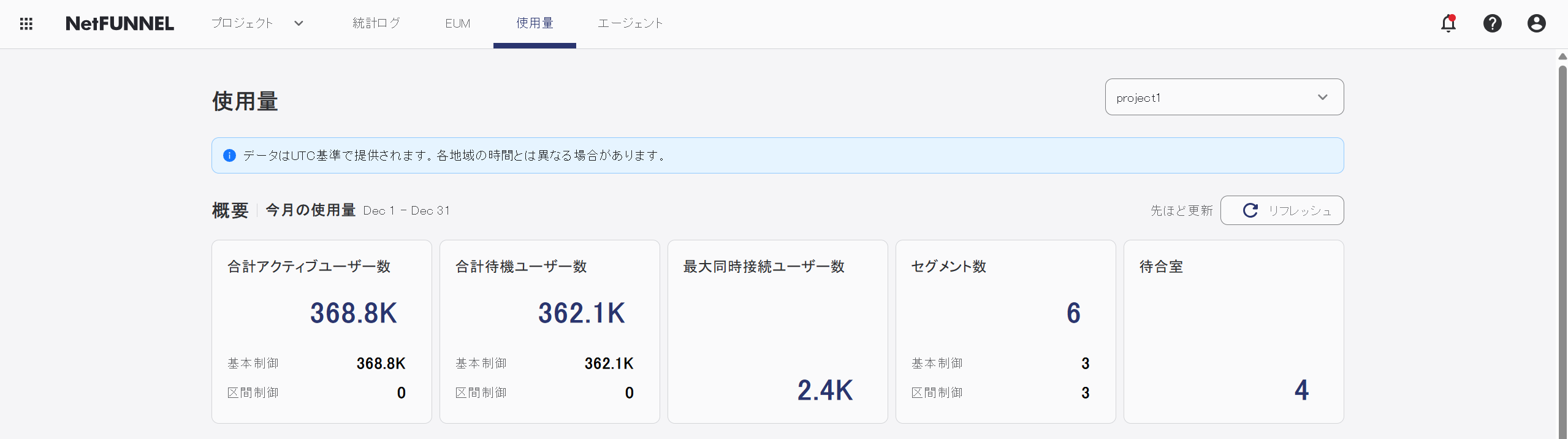Viewport: 1568px width, 439px height.
Task: Click the 待合室 card
Action: [1233, 331]
